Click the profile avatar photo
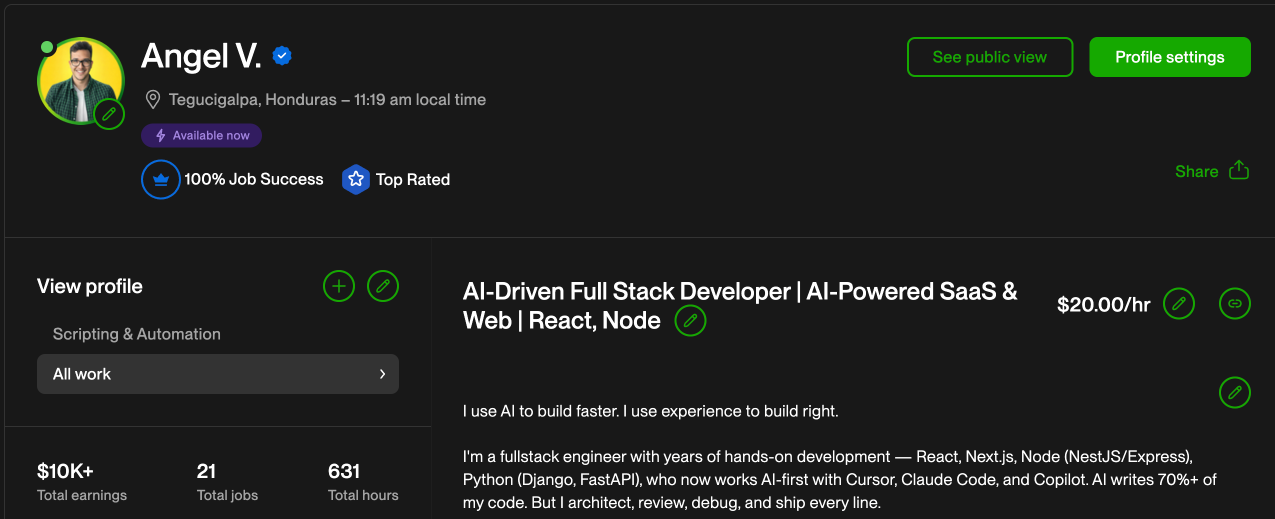This screenshot has height=519, width=1275. coord(80,80)
